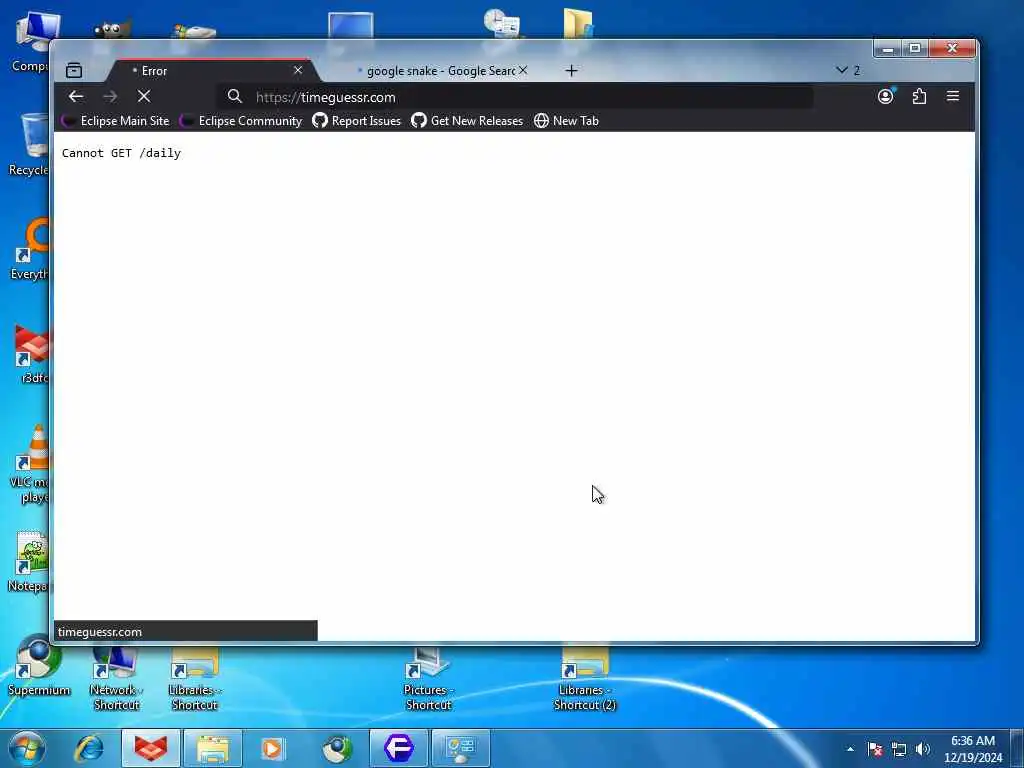The height and width of the screenshot is (768, 1024).
Task: Open Get New Releases bookmark
Action: [x=467, y=121]
